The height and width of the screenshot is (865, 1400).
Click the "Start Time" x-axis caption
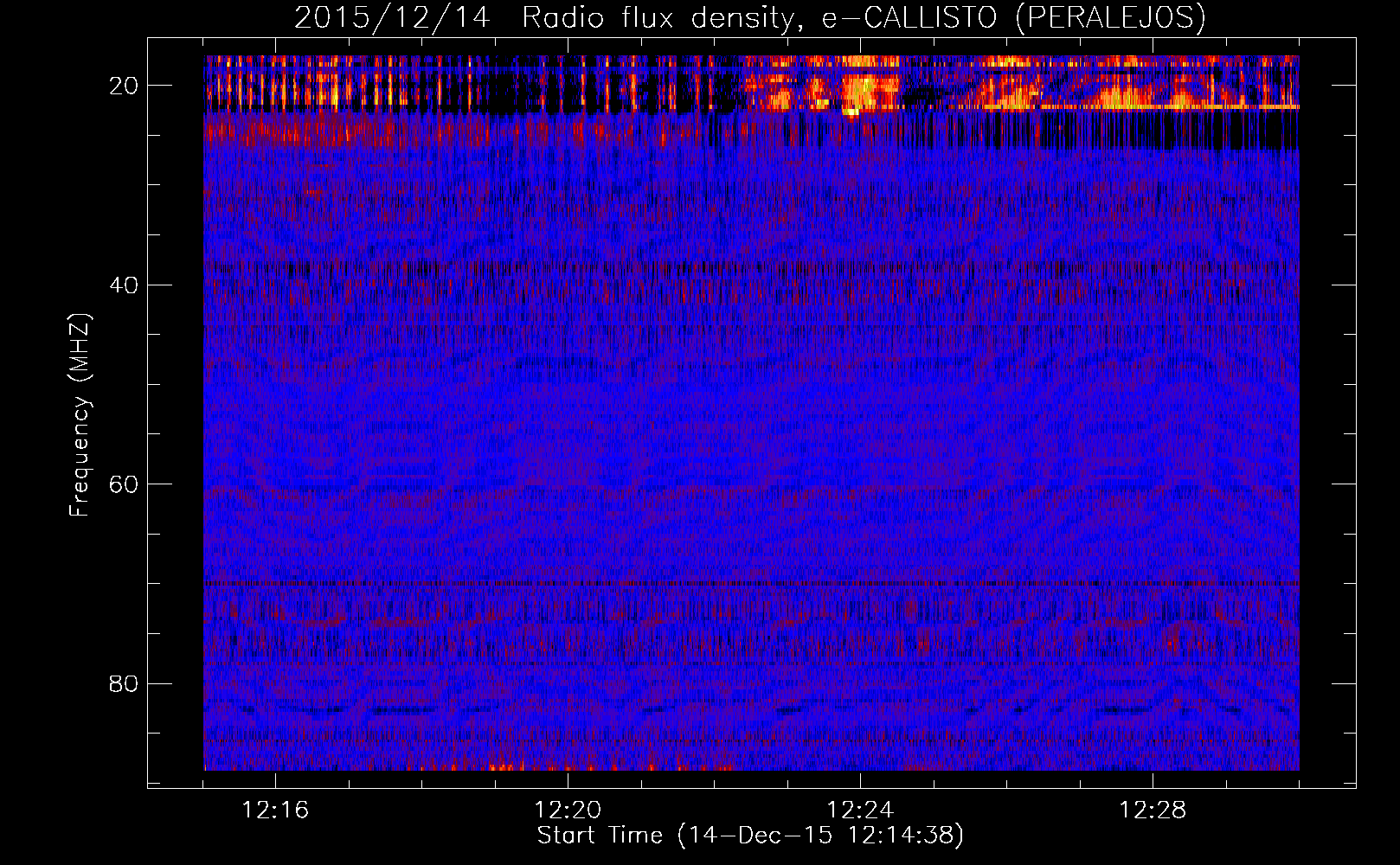click(599, 836)
